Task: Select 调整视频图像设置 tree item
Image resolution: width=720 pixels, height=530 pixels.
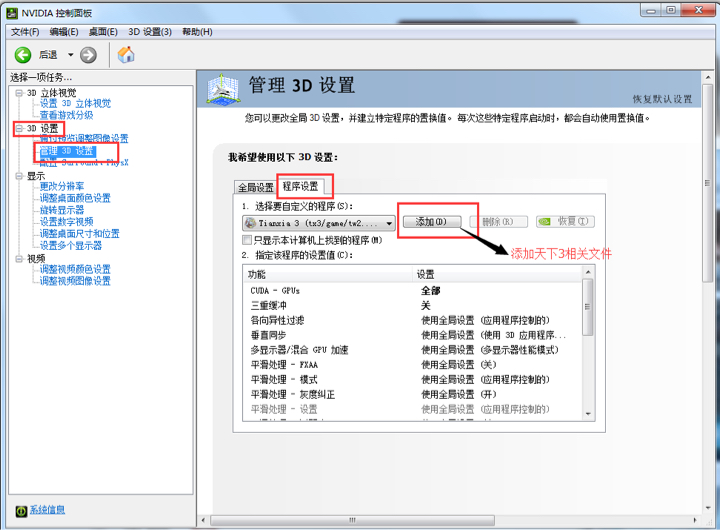Action: click(75, 281)
